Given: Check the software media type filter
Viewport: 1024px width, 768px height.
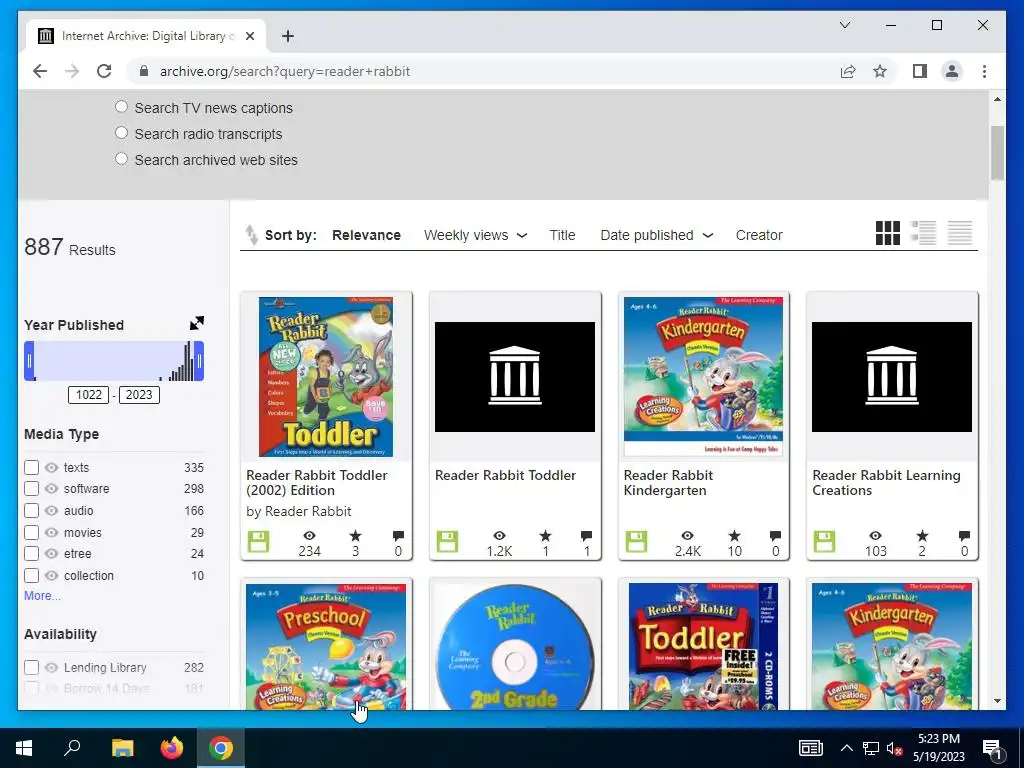Looking at the screenshot, I should pyautogui.click(x=31, y=488).
